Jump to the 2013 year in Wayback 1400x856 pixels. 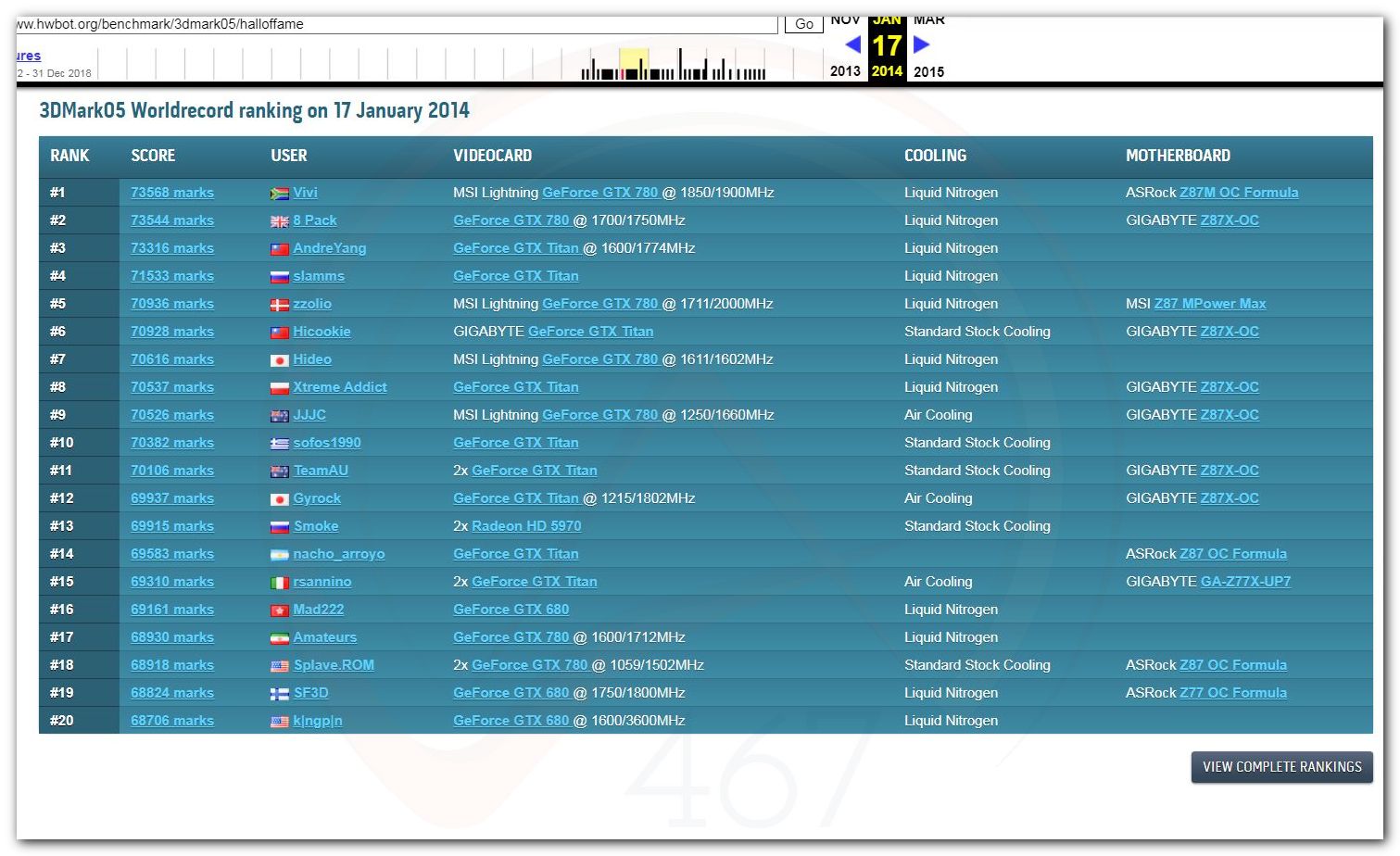[845, 71]
